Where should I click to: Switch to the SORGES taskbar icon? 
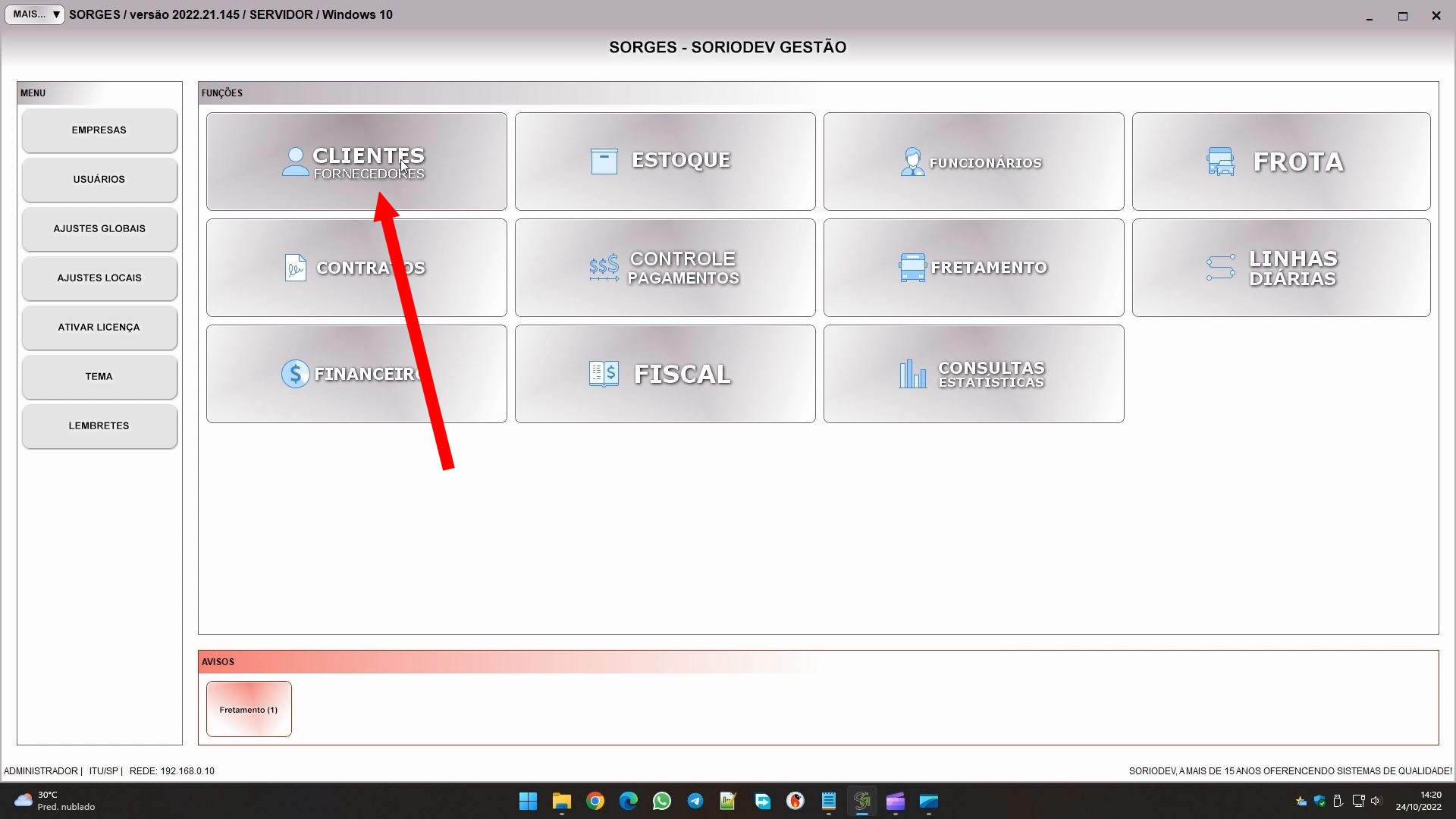[862, 801]
